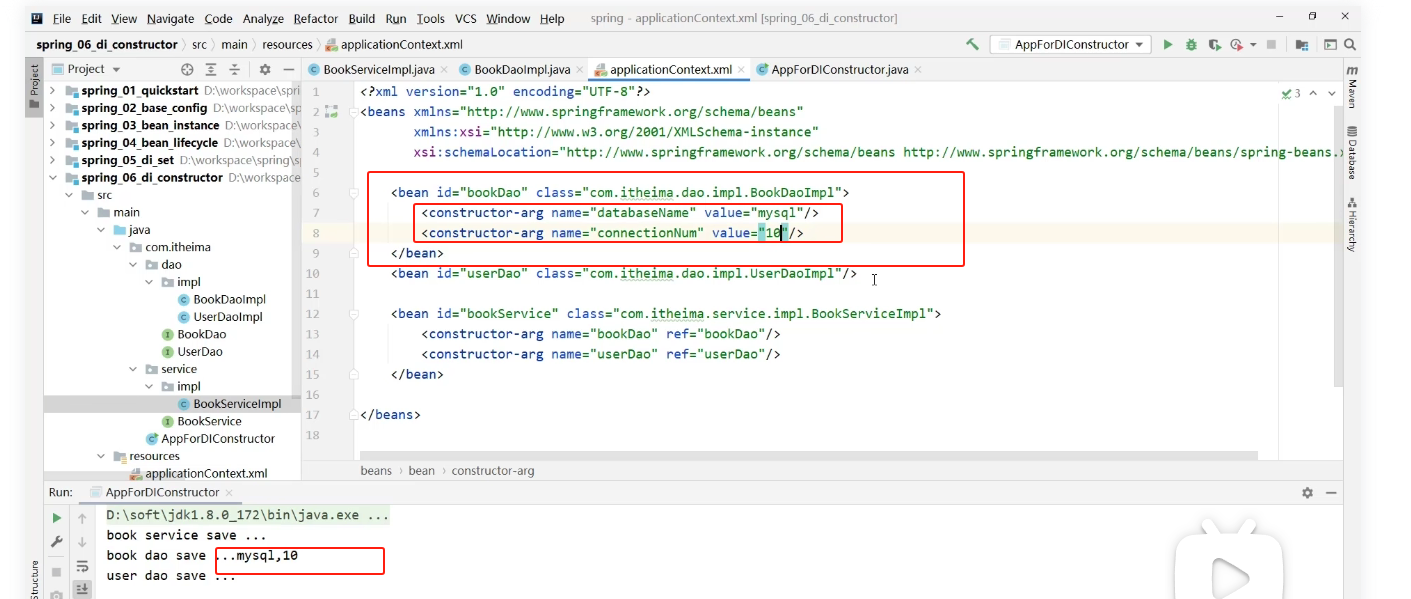Toggle the Database tool window stripe
Image resolution: width=1411 pixels, height=599 pixels.
1351,152
